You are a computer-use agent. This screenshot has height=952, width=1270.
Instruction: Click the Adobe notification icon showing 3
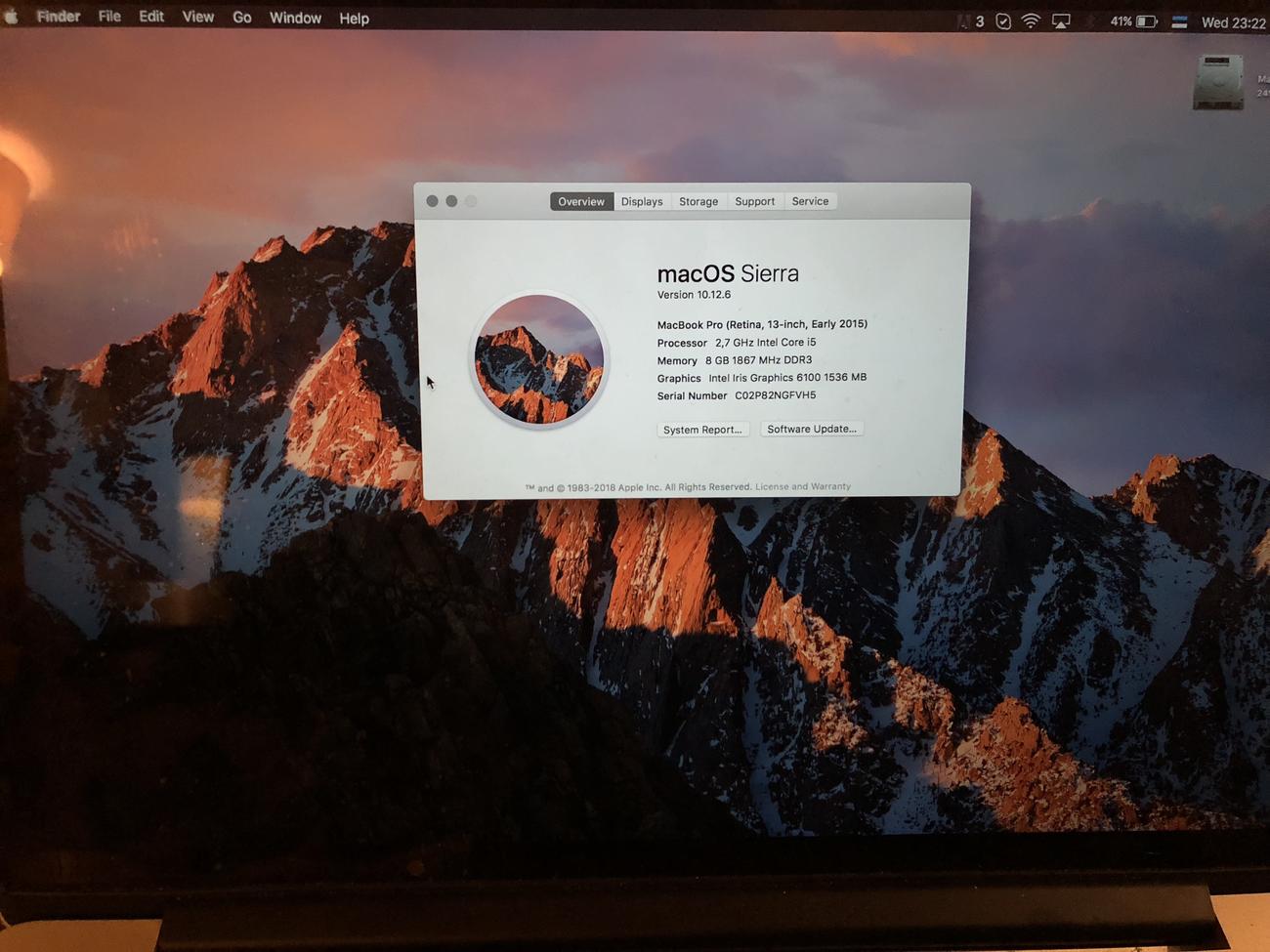(x=972, y=21)
